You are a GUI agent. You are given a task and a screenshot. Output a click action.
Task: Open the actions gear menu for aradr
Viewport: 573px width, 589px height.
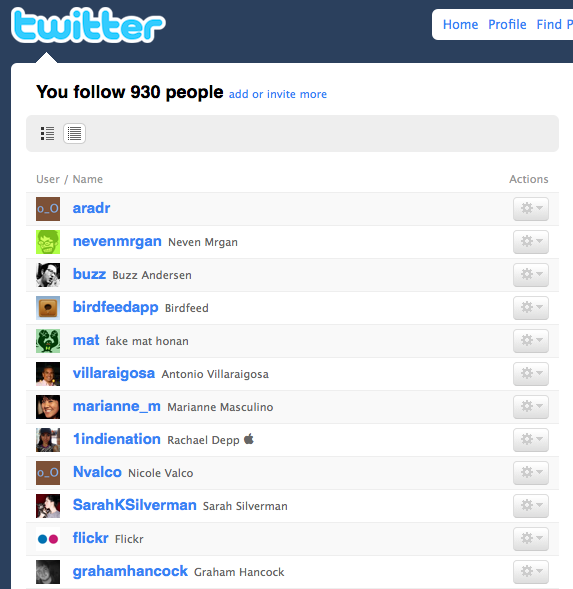pyautogui.click(x=531, y=208)
